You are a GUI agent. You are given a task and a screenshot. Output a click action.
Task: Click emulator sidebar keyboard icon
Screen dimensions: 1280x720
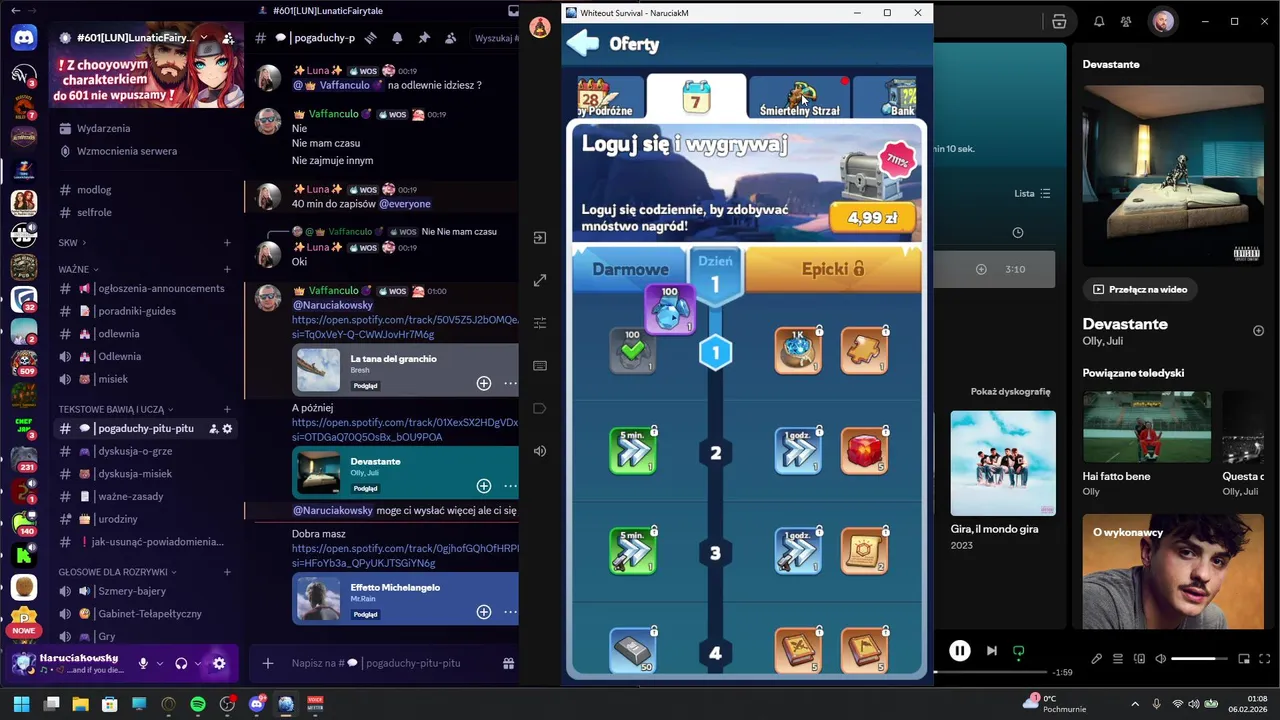tap(540, 366)
